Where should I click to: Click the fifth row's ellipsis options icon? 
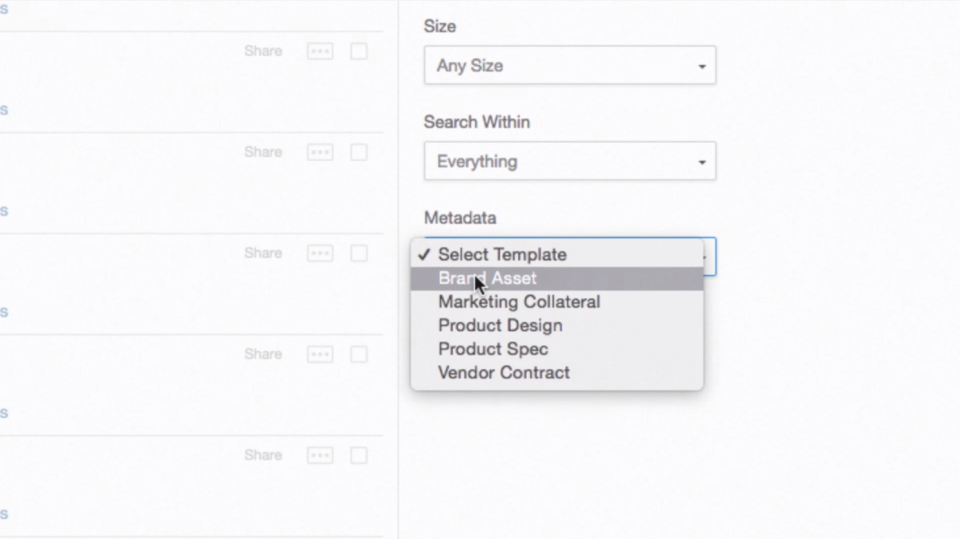tap(320, 455)
